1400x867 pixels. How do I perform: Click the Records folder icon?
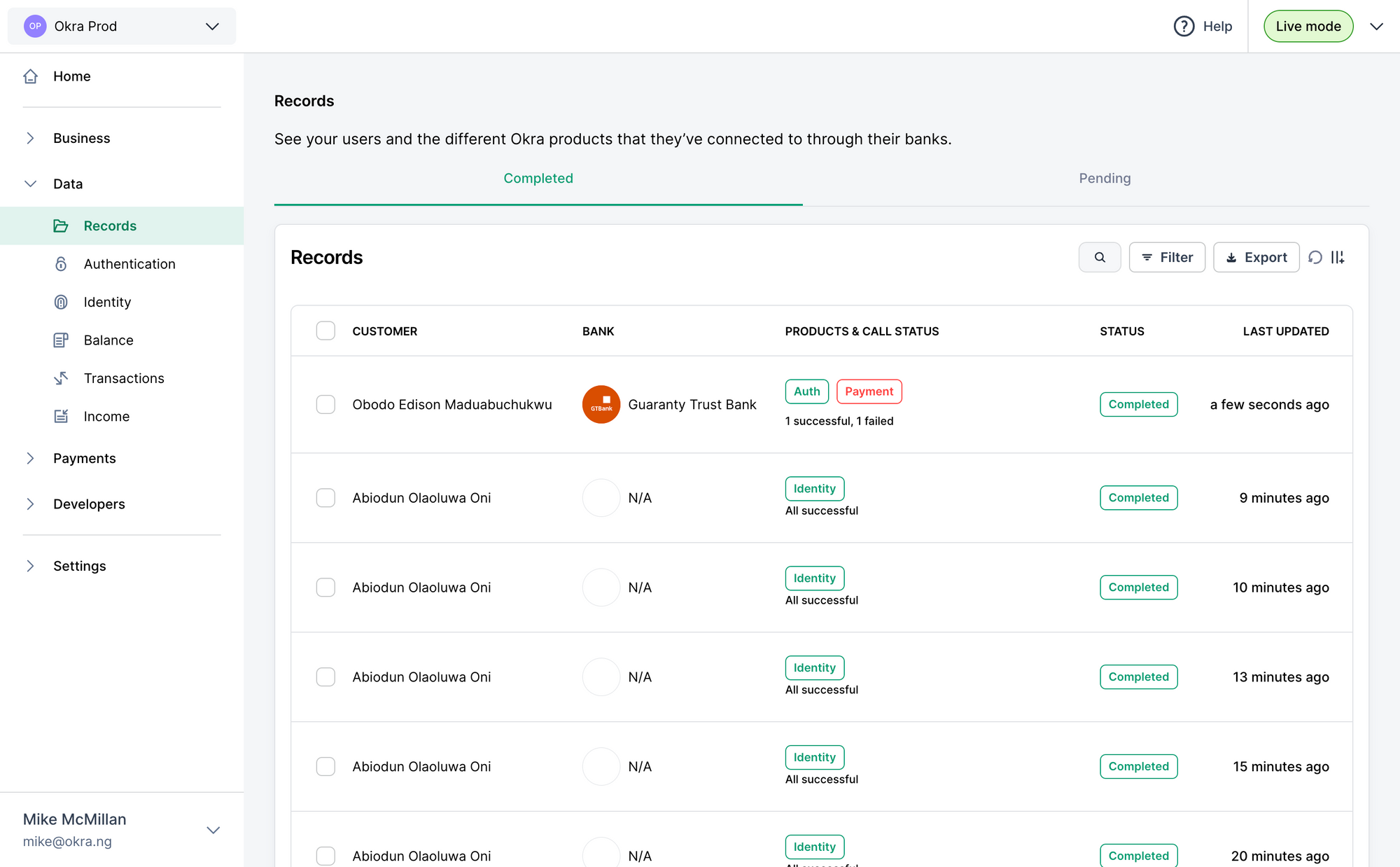(x=61, y=226)
